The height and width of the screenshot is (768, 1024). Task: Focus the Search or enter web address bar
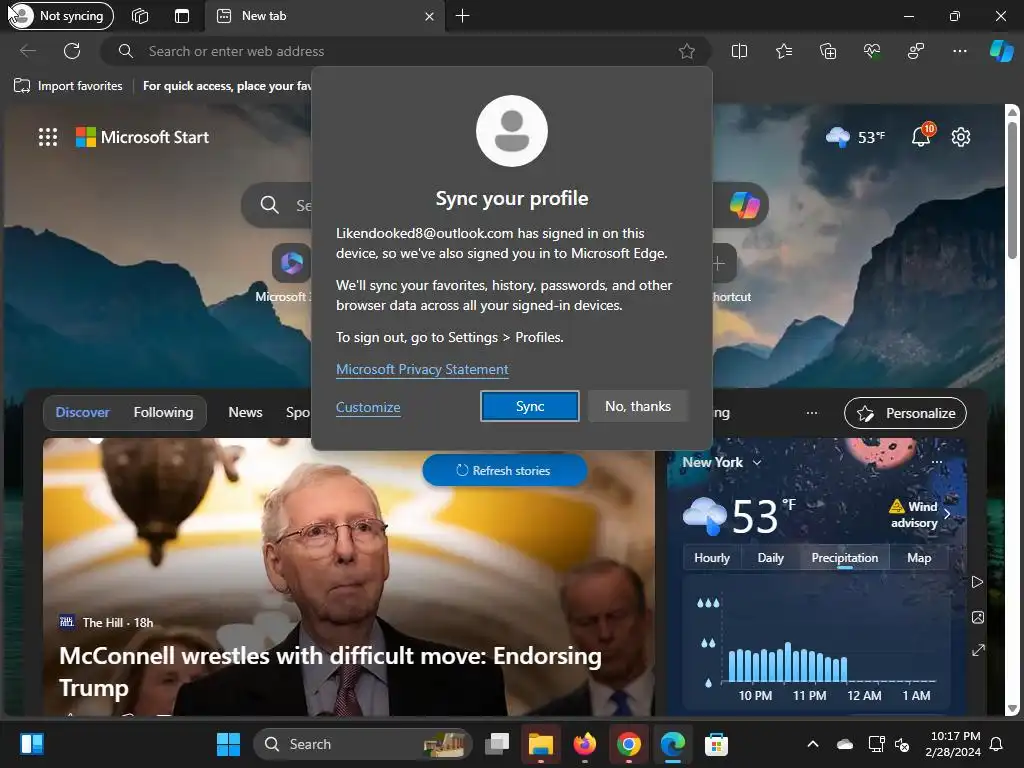click(405, 51)
